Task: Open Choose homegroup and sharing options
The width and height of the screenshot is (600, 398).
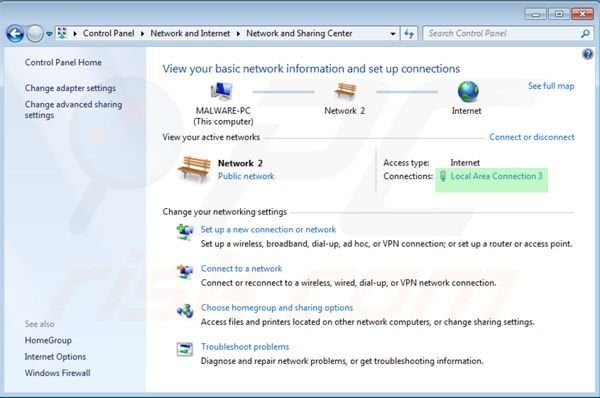Action: (x=277, y=308)
